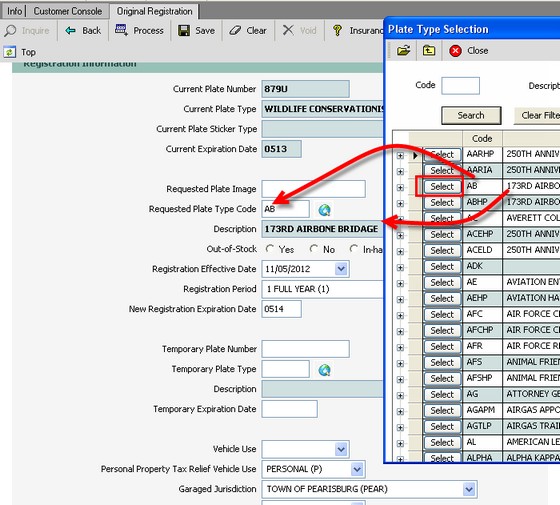Click Select for plate code ABHP
Screen dimensions: 560x505
[x=442, y=203]
